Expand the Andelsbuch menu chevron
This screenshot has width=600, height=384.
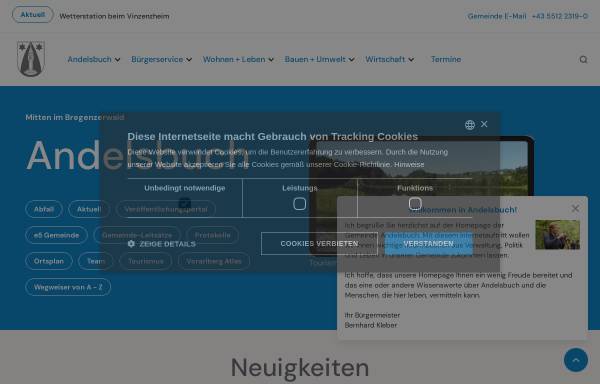(x=117, y=60)
